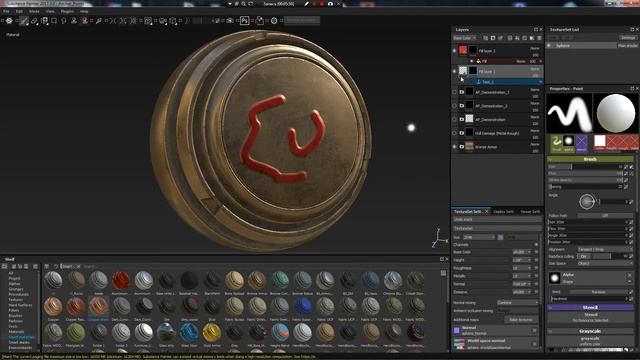Select the yellow Gold Armor material sphere
Image resolution: width=640 pixels, height=360 pixels.
click(x=211, y=333)
